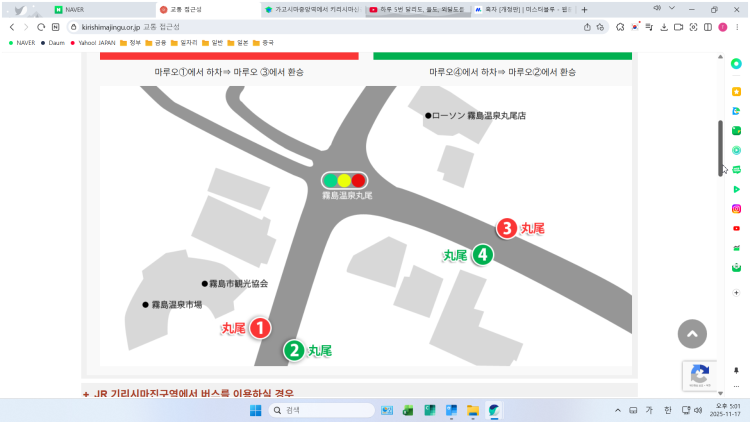Viewport: 750px width, 422px height.
Task: Click the red number 1 Maruo marker
Action: [x=258, y=327]
